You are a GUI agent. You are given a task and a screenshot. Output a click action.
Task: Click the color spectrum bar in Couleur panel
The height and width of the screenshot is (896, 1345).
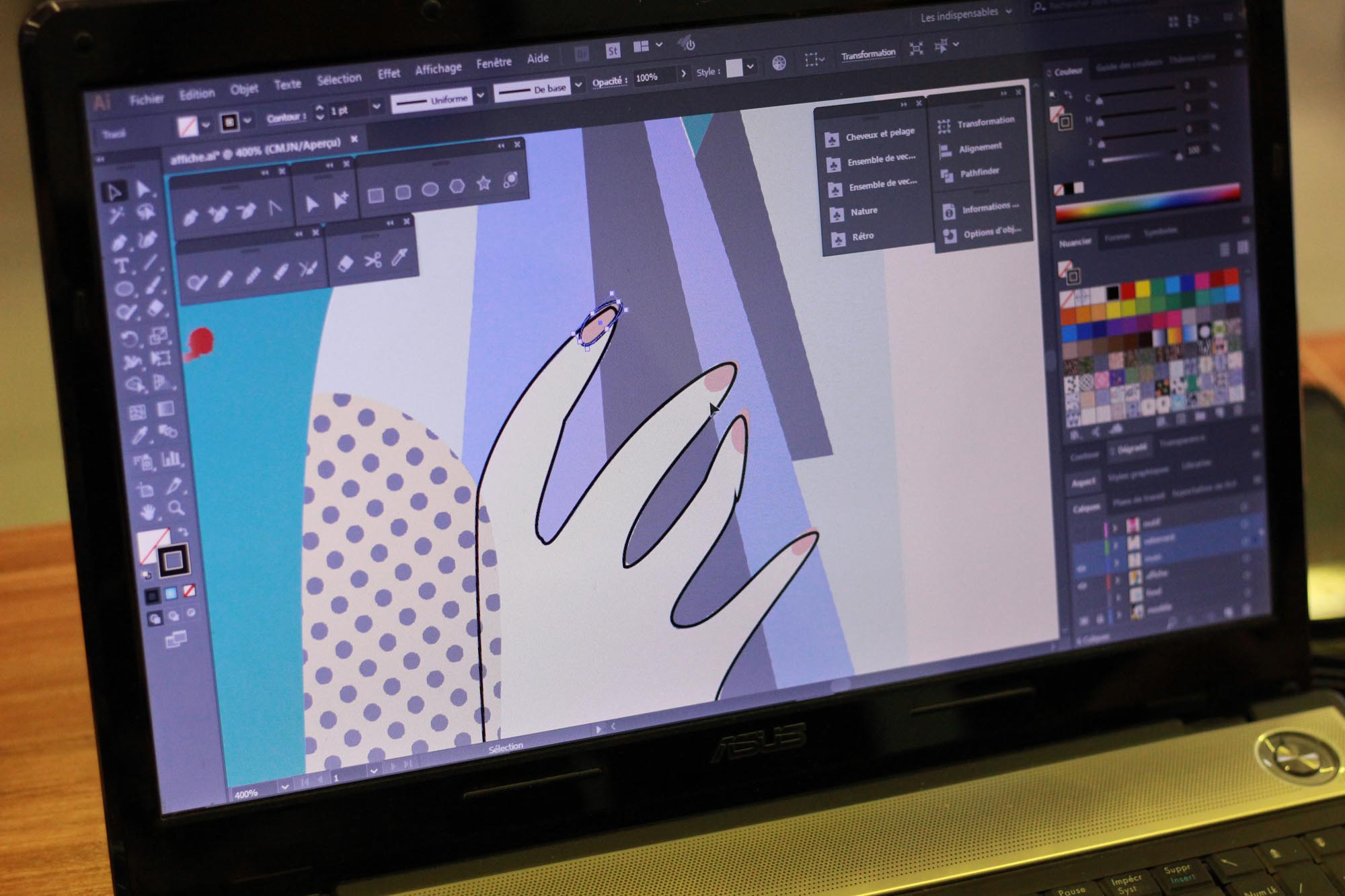pyautogui.click(x=1148, y=202)
